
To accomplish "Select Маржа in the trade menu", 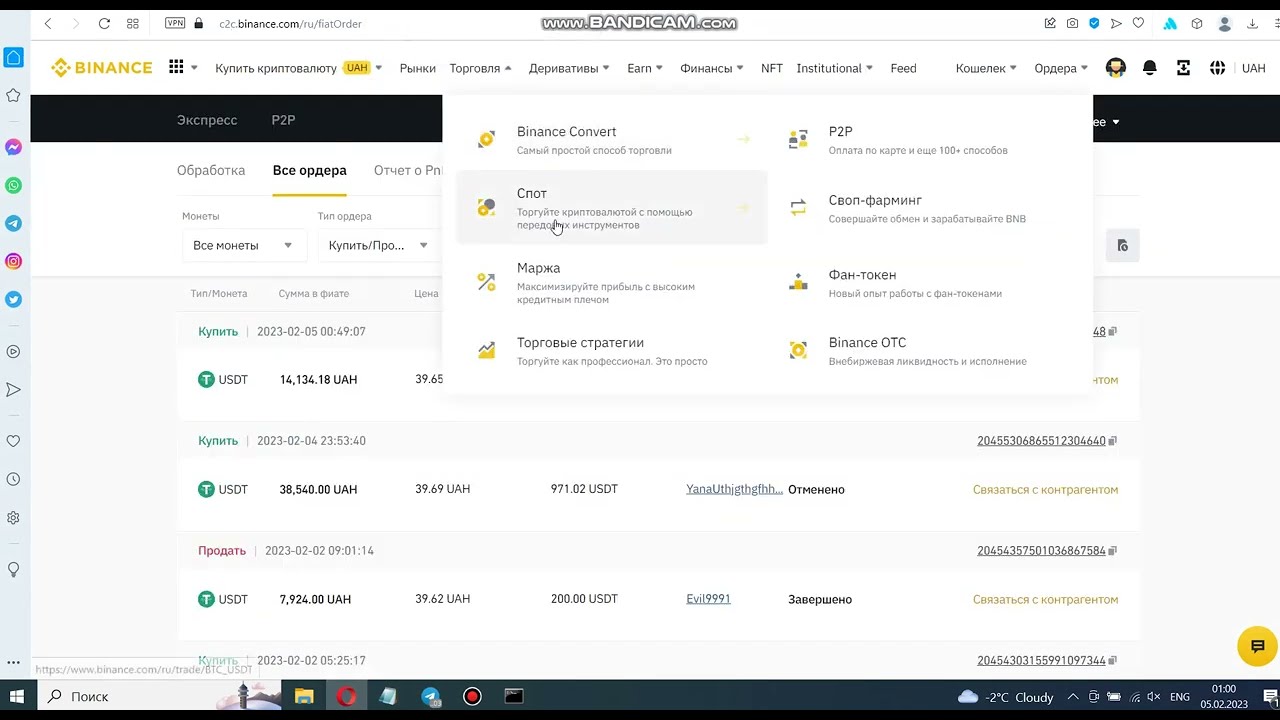I will tap(612, 282).
